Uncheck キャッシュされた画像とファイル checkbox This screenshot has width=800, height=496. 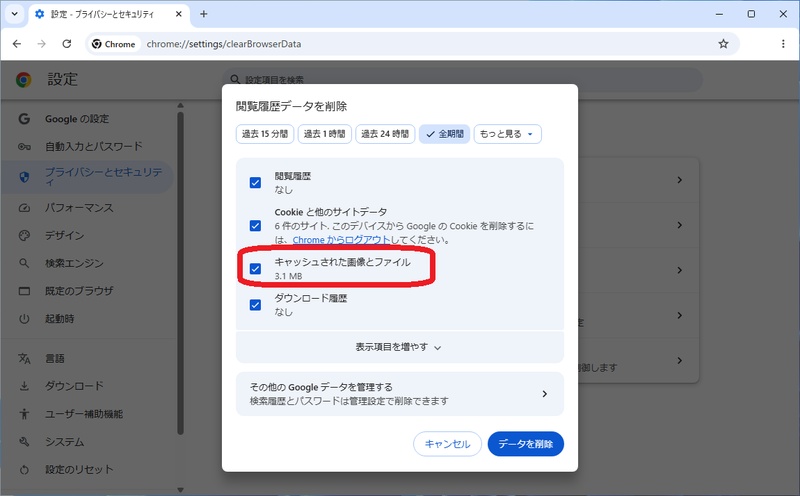(x=255, y=268)
